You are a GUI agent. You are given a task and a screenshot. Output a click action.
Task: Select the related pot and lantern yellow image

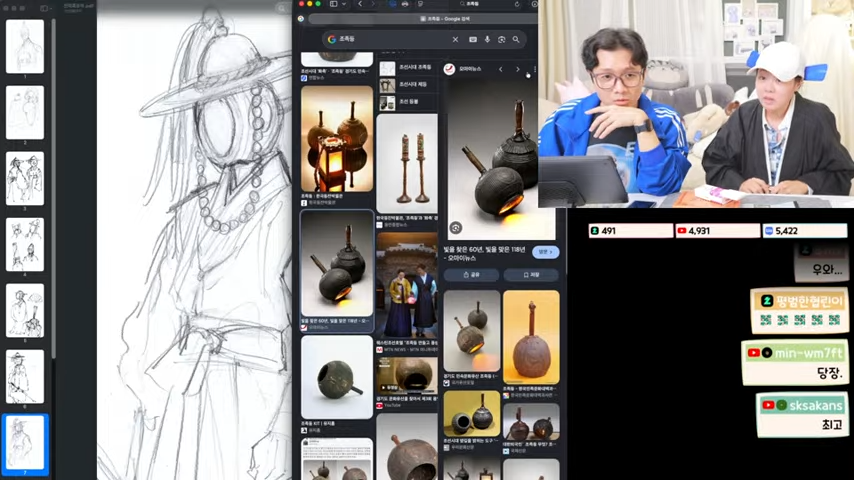(472, 414)
